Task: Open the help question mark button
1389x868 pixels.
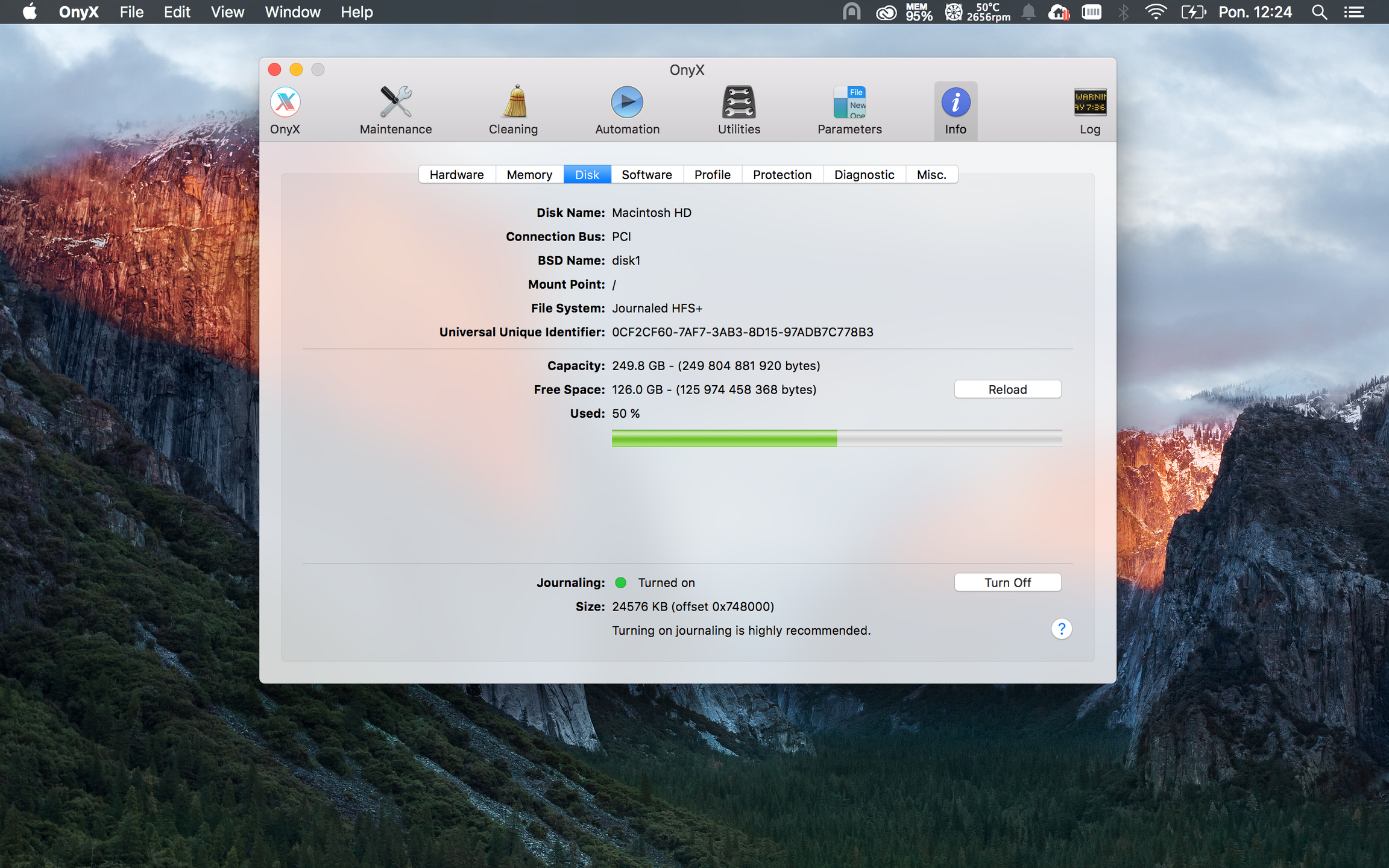Action: [x=1062, y=629]
